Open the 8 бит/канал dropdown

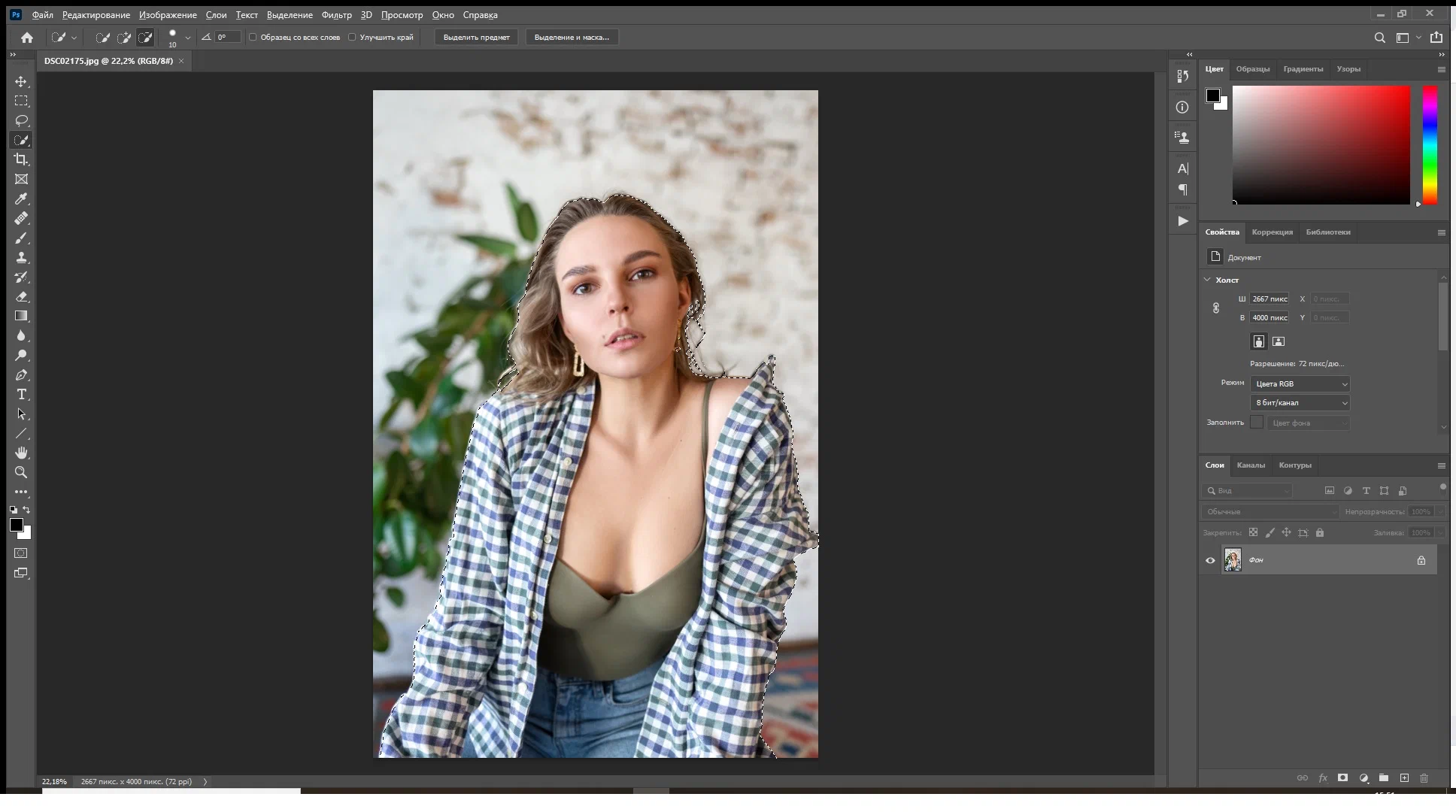click(x=1300, y=402)
